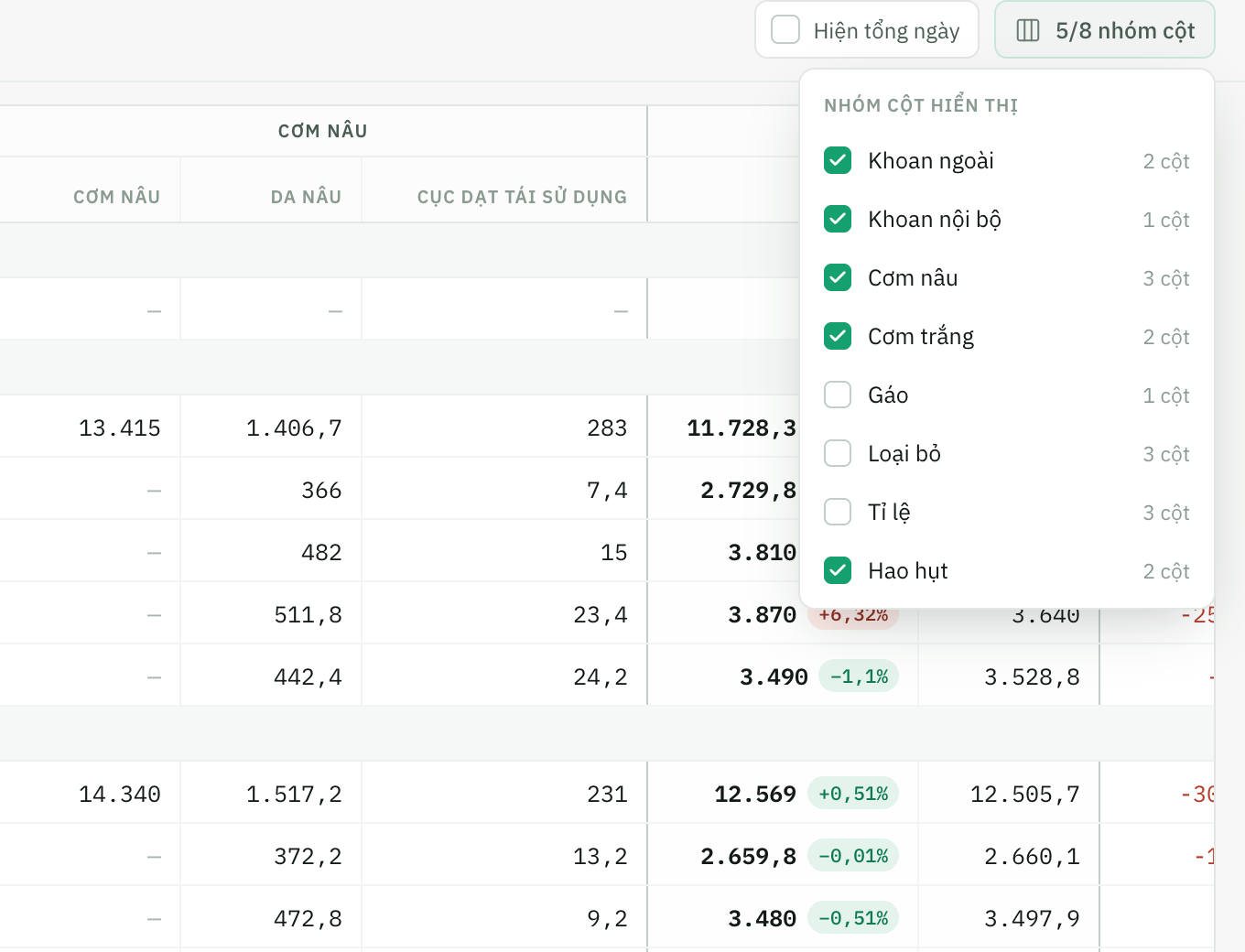
Task: Uncheck the Cơm nâu column group
Action: pyautogui.click(x=838, y=277)
